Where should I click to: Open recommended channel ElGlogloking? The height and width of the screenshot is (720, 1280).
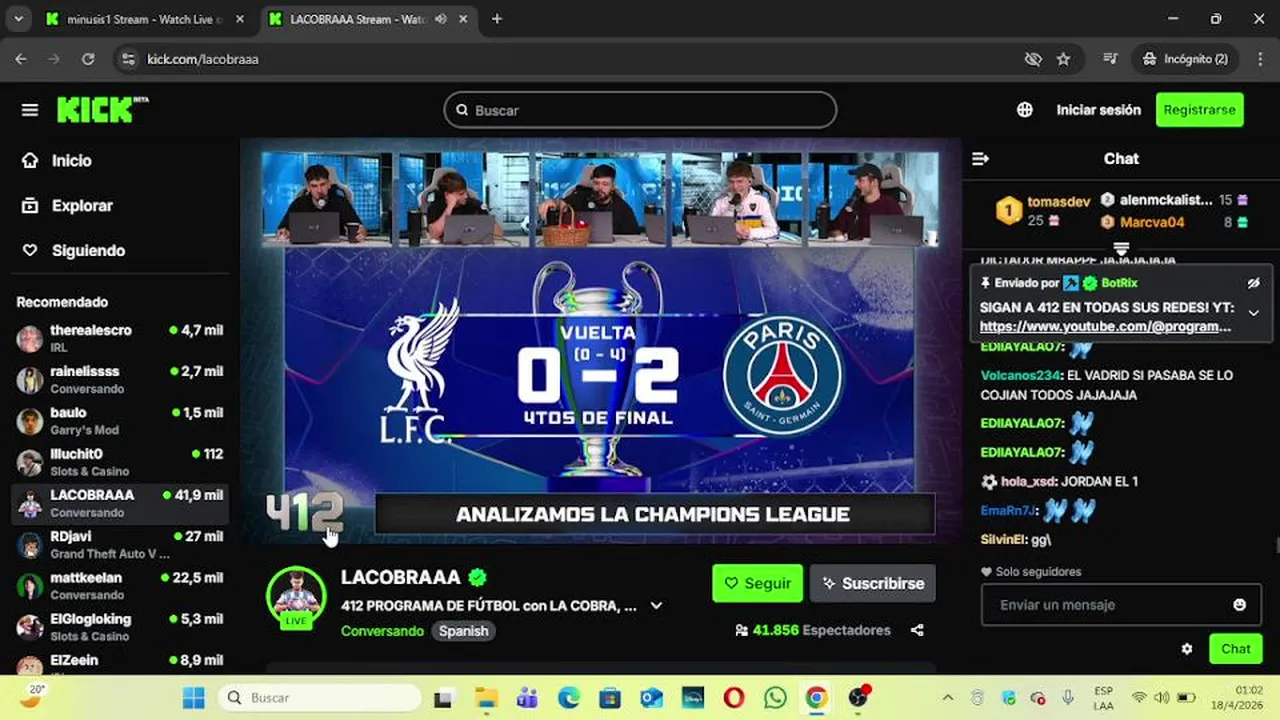tap(120, 627)
